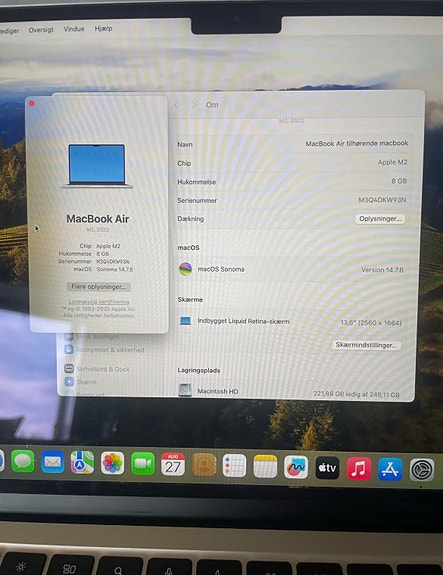Open the Hjælp menu
This screenshot has height=575, width=443.
[x=103, y=28]
